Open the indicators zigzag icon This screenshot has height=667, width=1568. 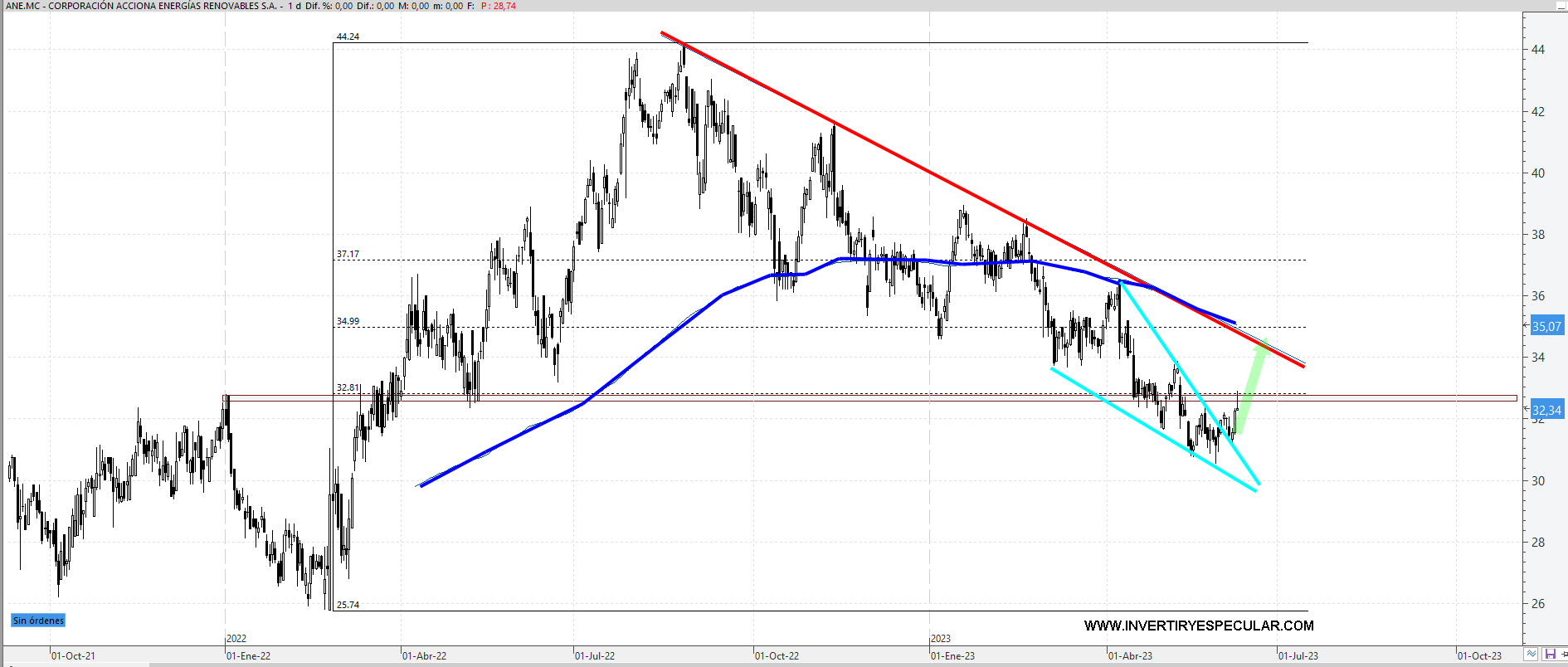coord(1531,655)
